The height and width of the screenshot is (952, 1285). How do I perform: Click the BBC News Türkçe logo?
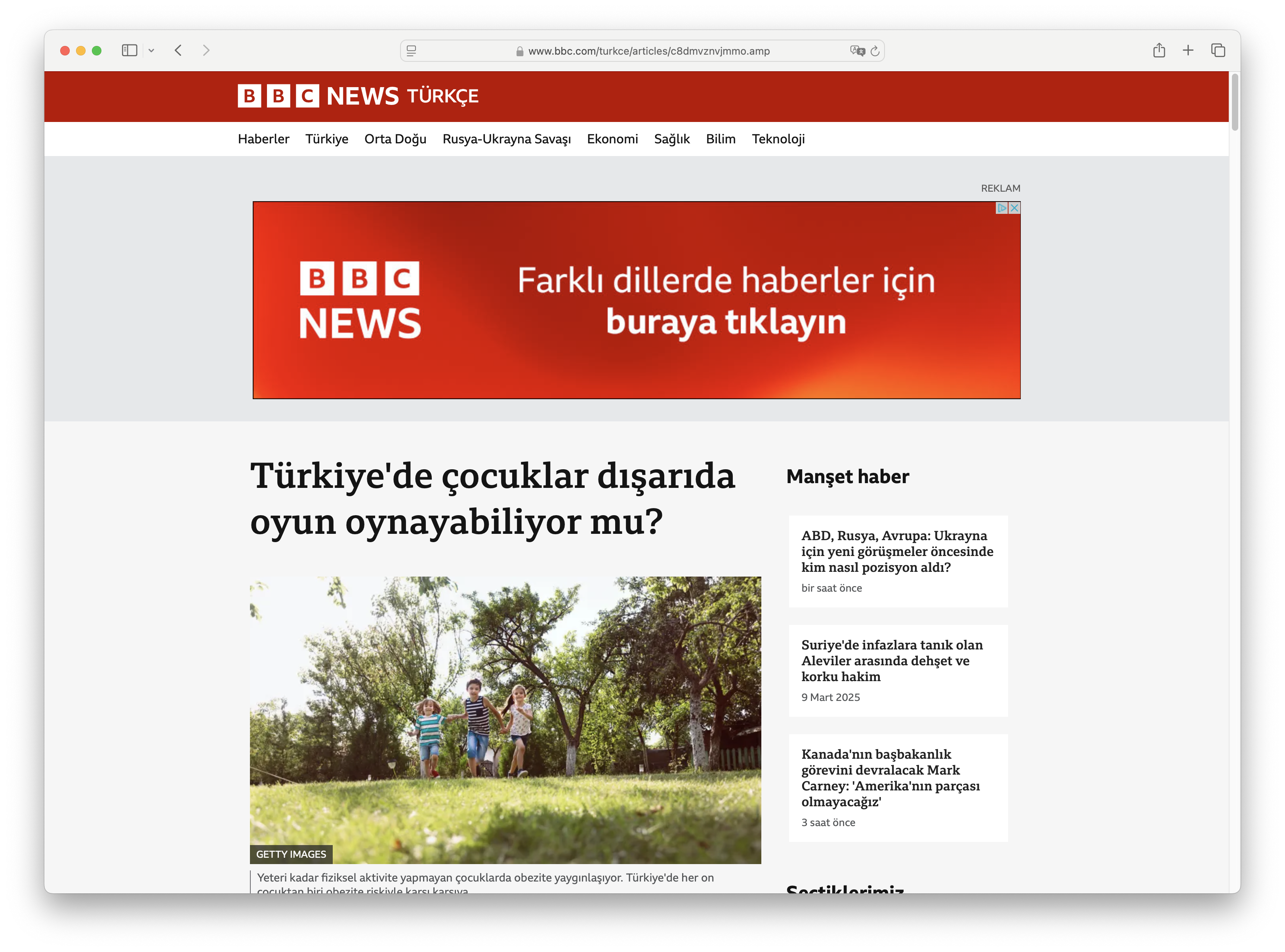pos(358,96)
